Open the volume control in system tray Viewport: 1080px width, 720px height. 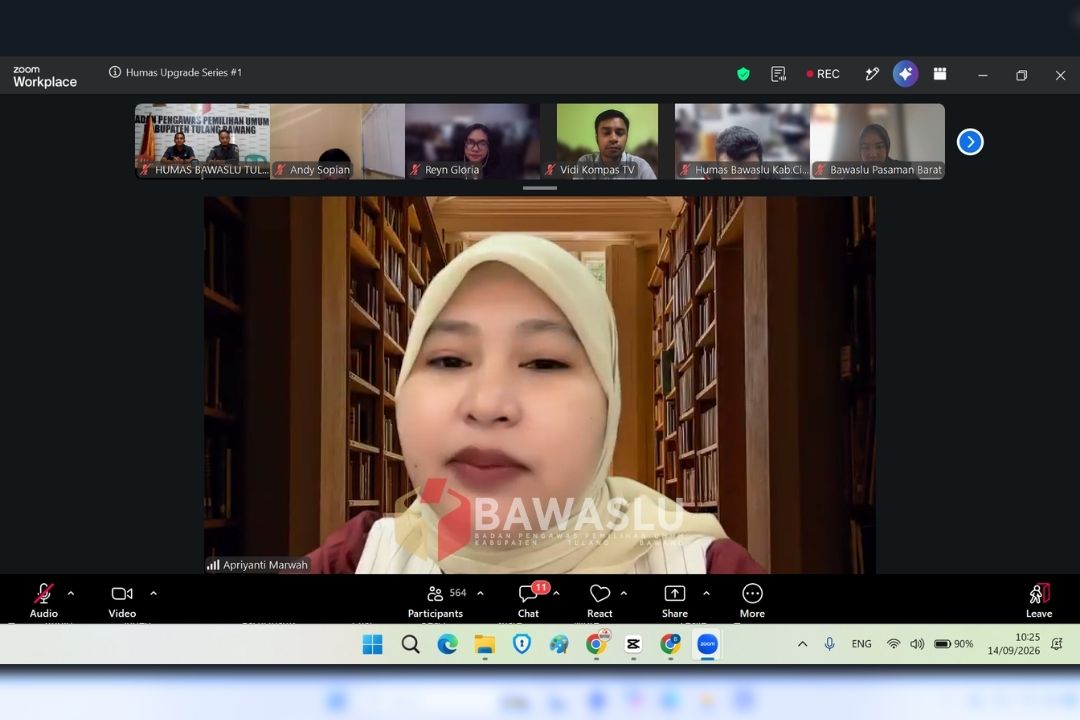(917, 644)
